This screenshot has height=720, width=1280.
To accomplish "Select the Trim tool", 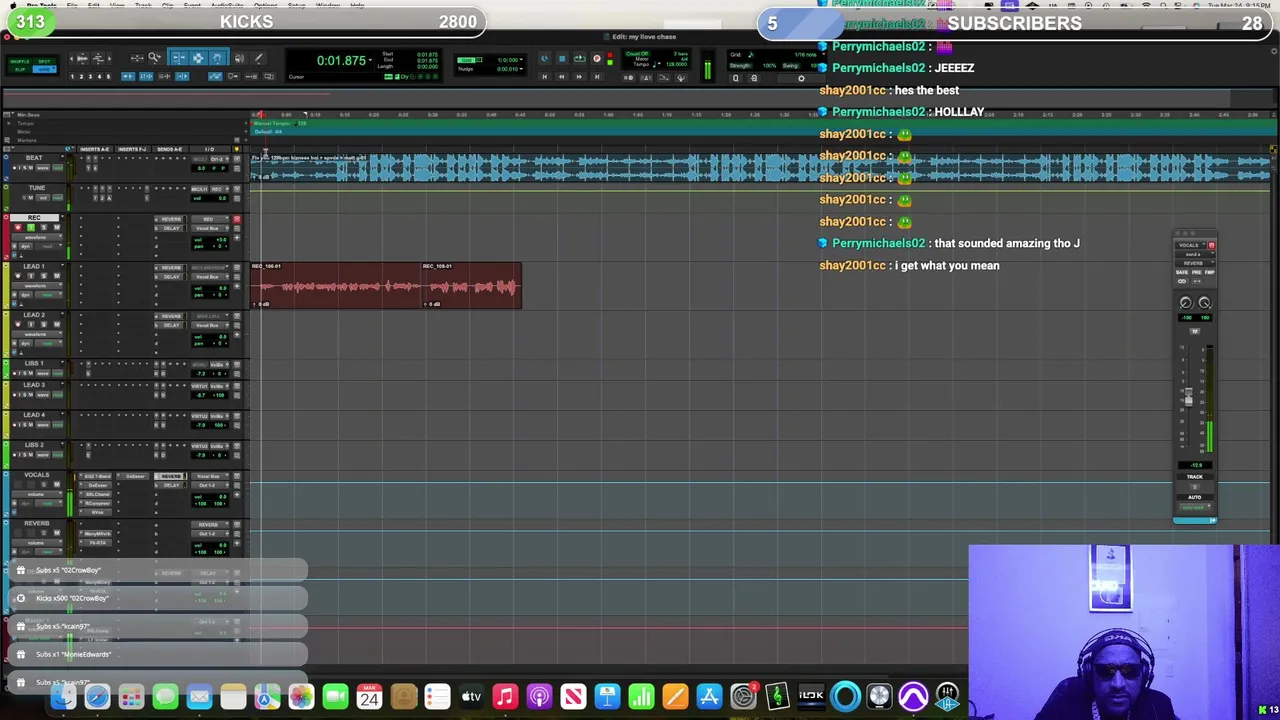I will [178, 58].
